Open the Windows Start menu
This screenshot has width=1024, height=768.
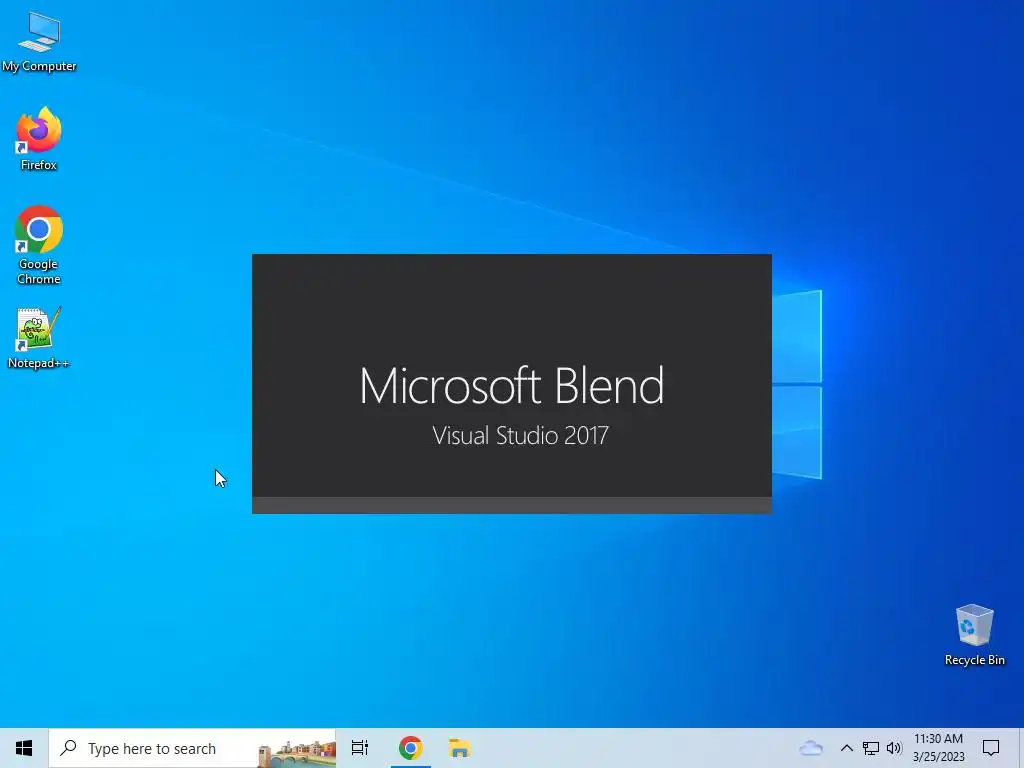point(24,748)
